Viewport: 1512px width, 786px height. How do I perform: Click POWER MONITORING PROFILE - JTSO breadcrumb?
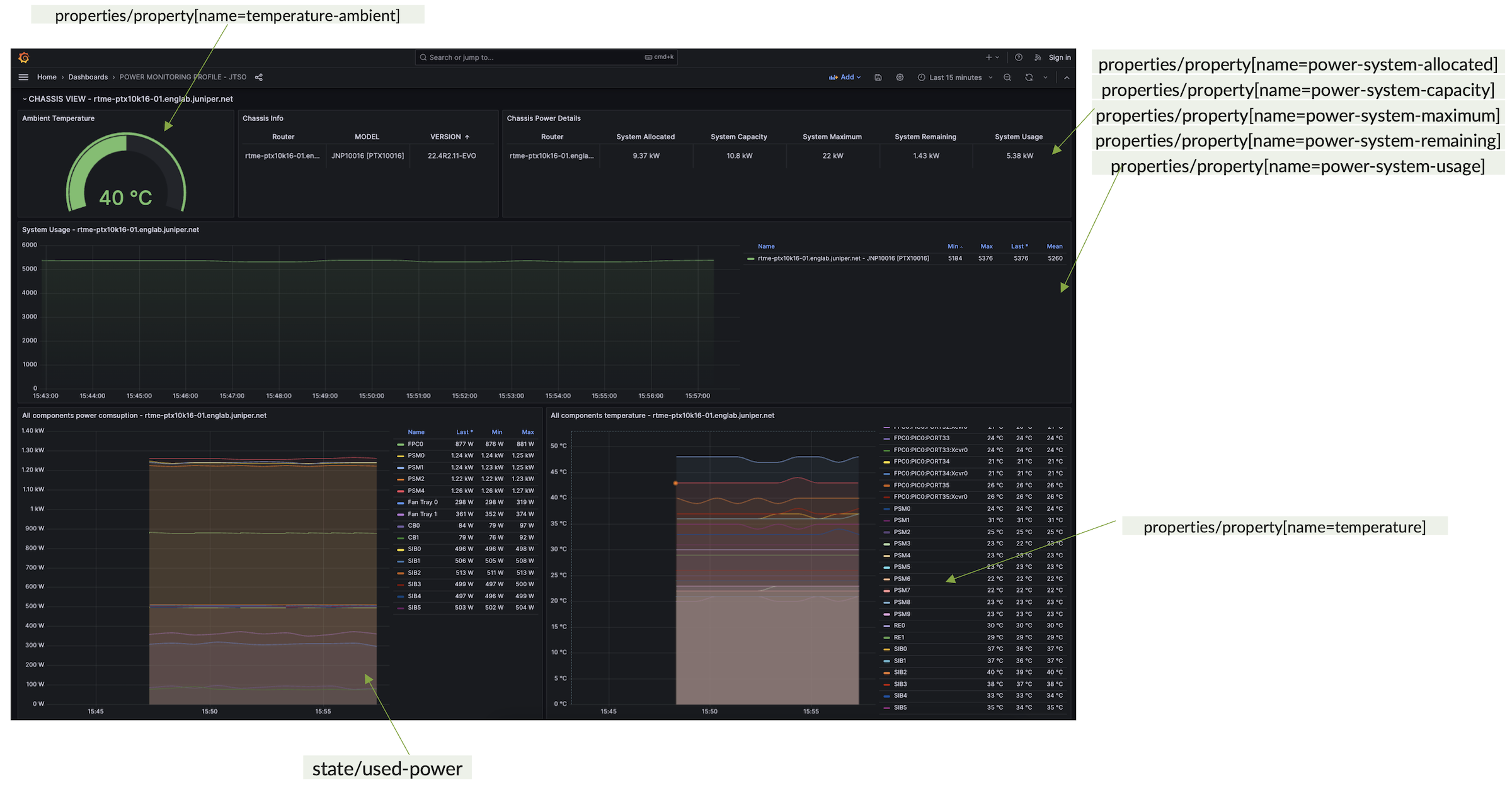click(183, 77)
